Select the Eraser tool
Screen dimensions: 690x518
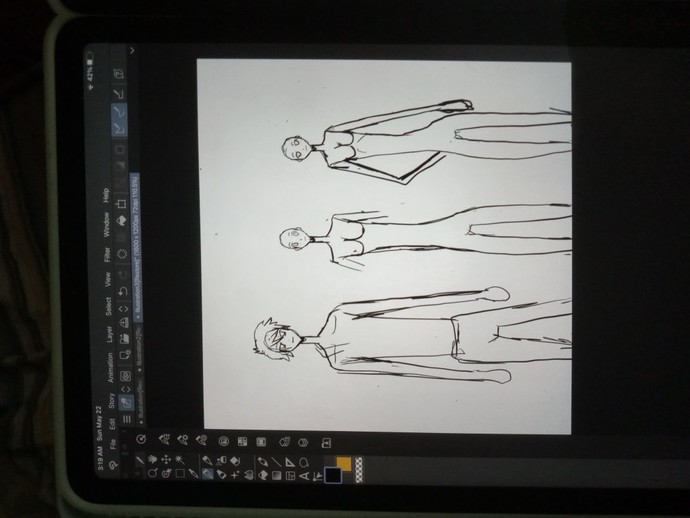[x=235, y=460]
